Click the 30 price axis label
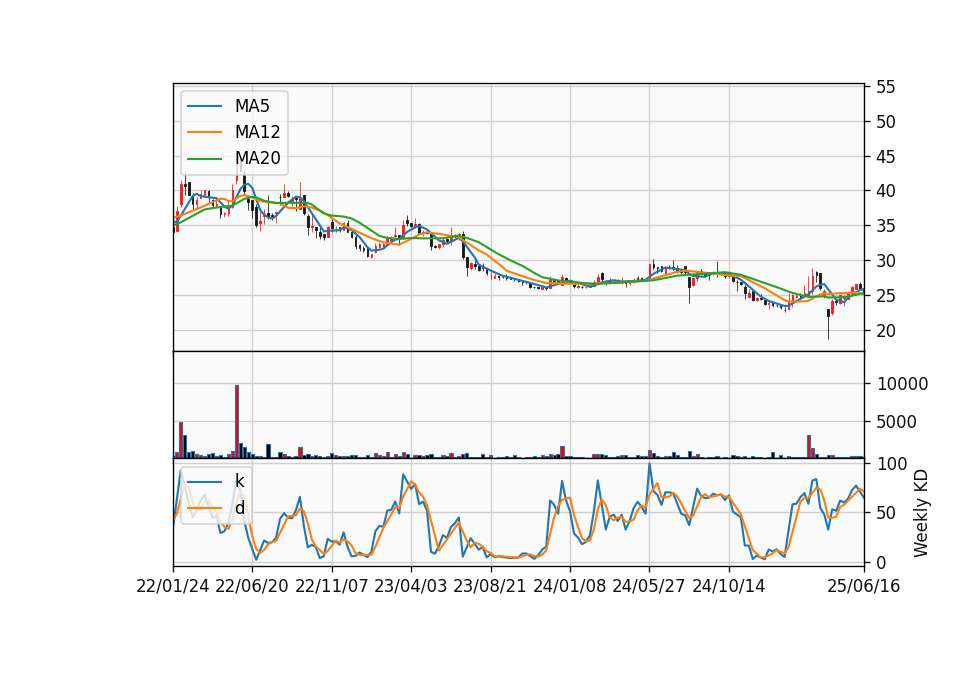The image size is (960, 690). coord(886,261)
